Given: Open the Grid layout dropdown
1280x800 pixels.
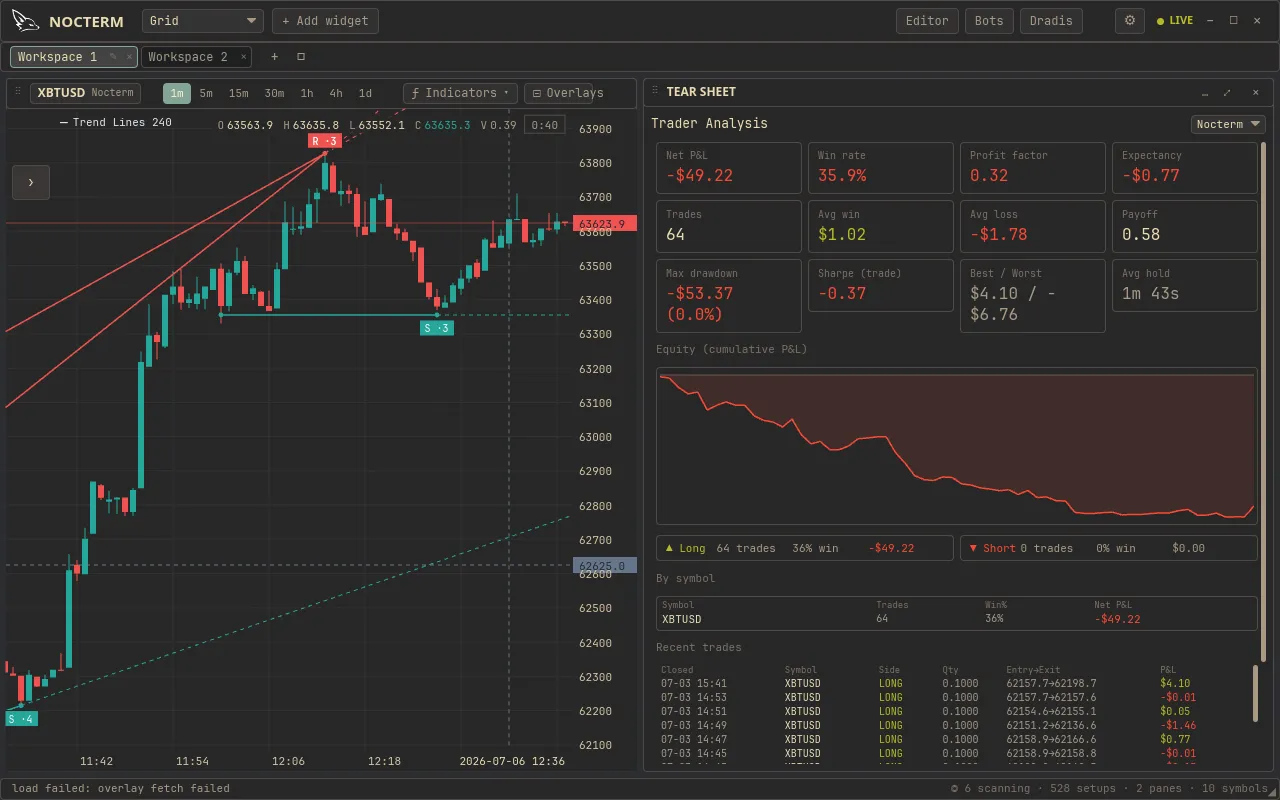Looking at the screenshot, I should click(x=203, y=21).
